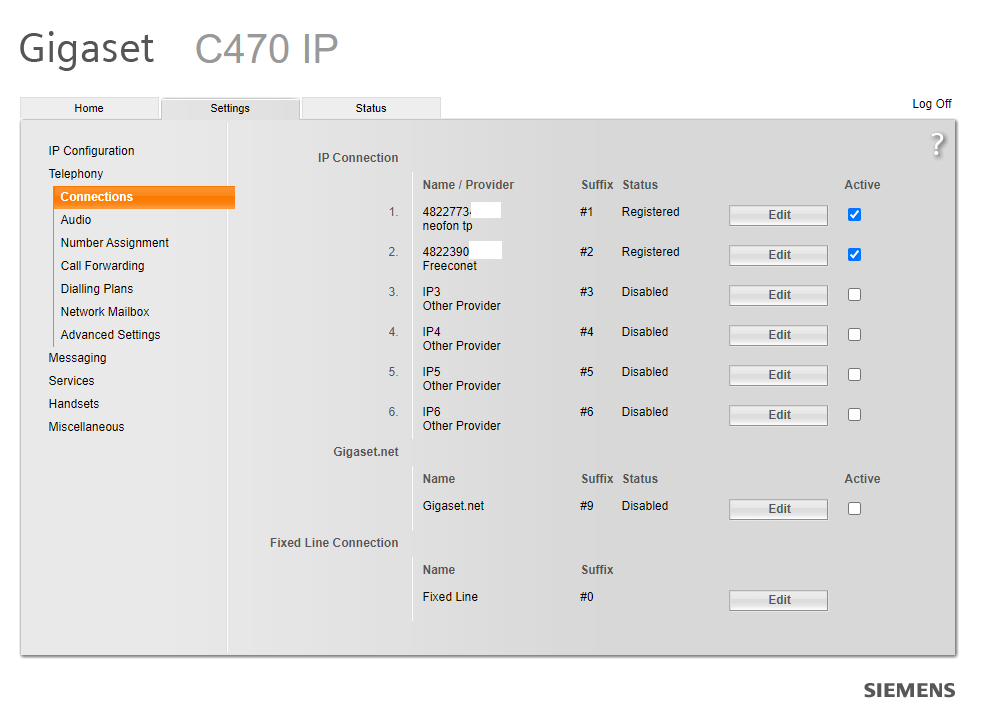Screen dimensions: 985x723
Task: Open Handsets section in sidebar
Action: pos(74,404)
